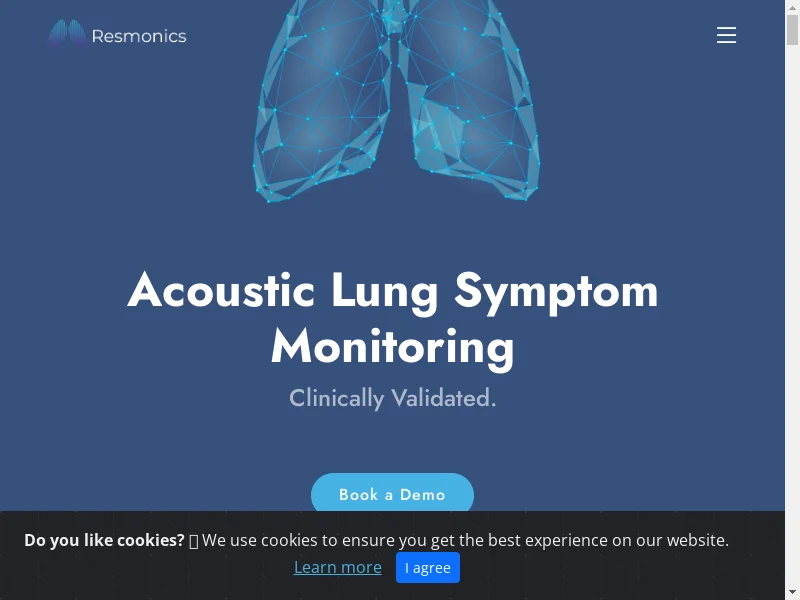The width and height of the screenshot is (800, 600).
Task: Open the hamburger navigation menu
Action: tap(726, 35)
